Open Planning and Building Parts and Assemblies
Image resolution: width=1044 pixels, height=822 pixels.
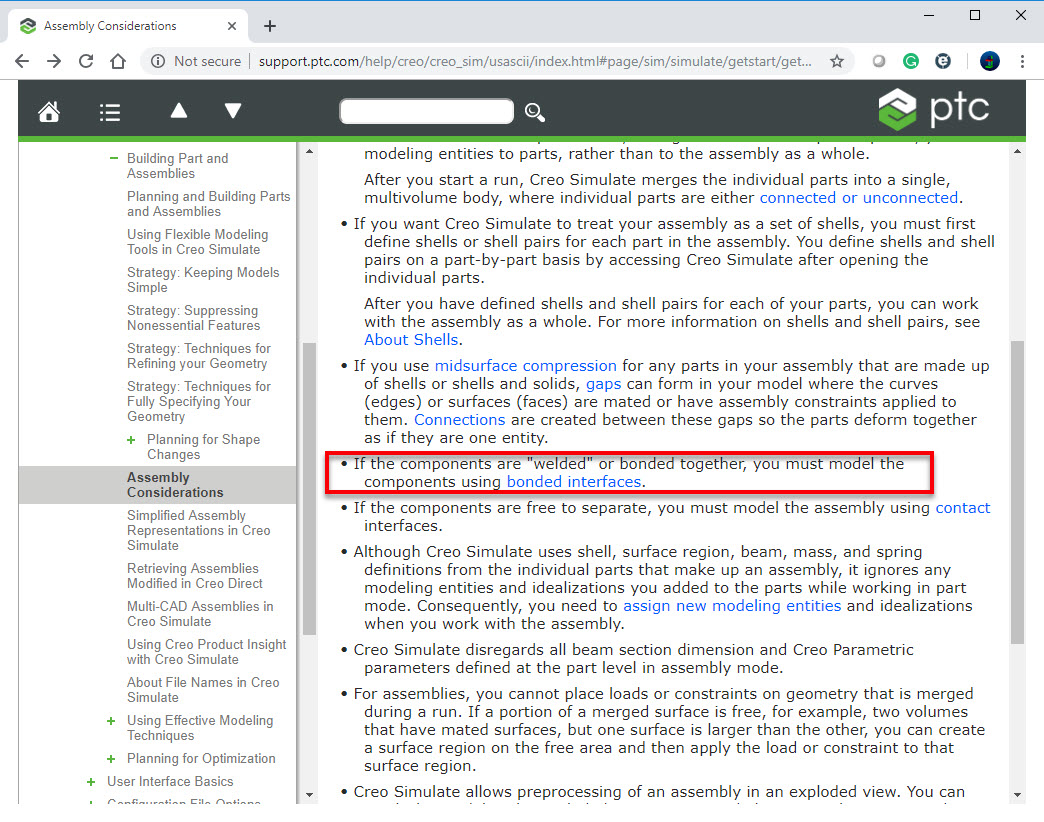click(208, 204)
